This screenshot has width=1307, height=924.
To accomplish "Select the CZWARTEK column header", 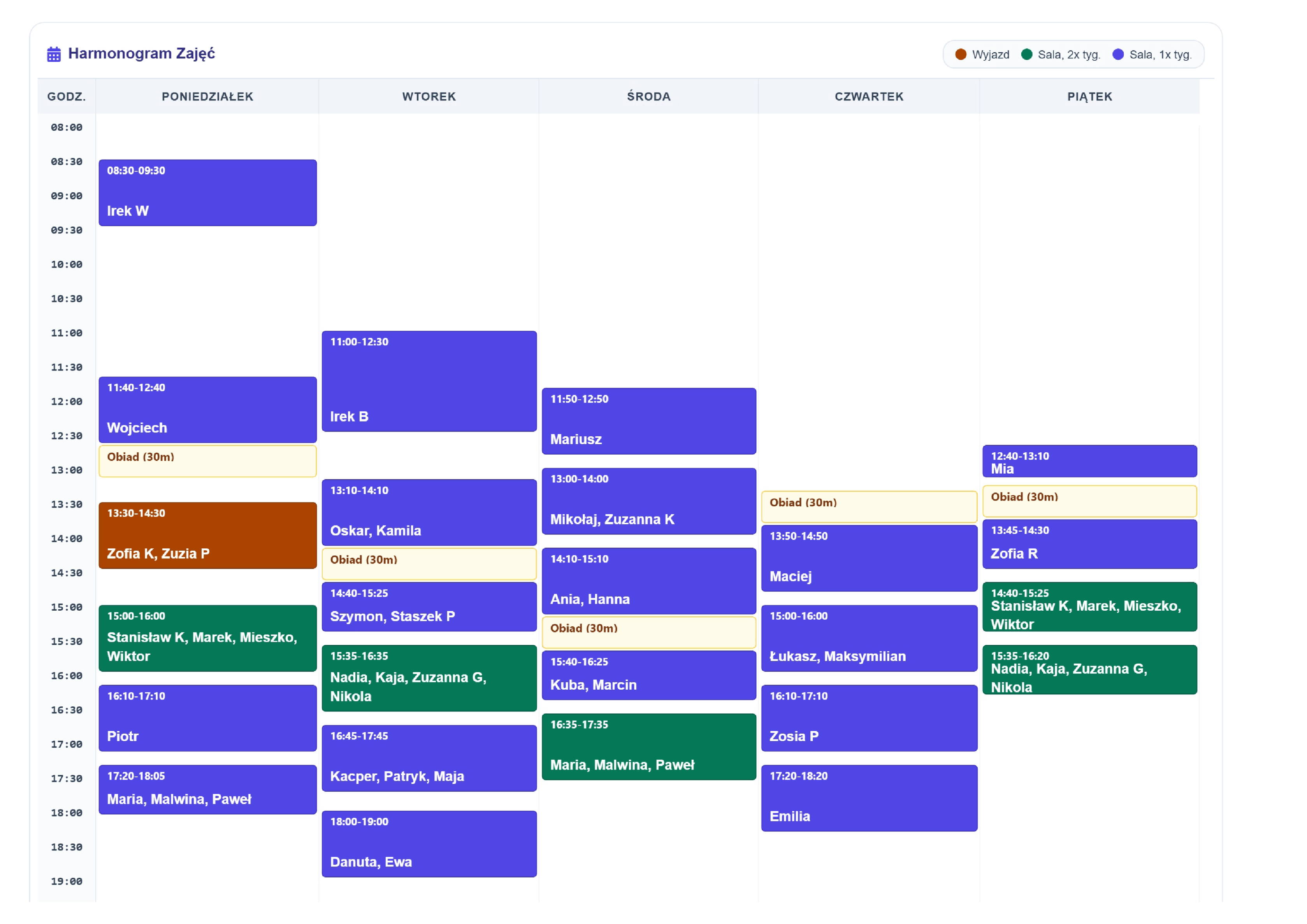I will click(x=869, y=96).
